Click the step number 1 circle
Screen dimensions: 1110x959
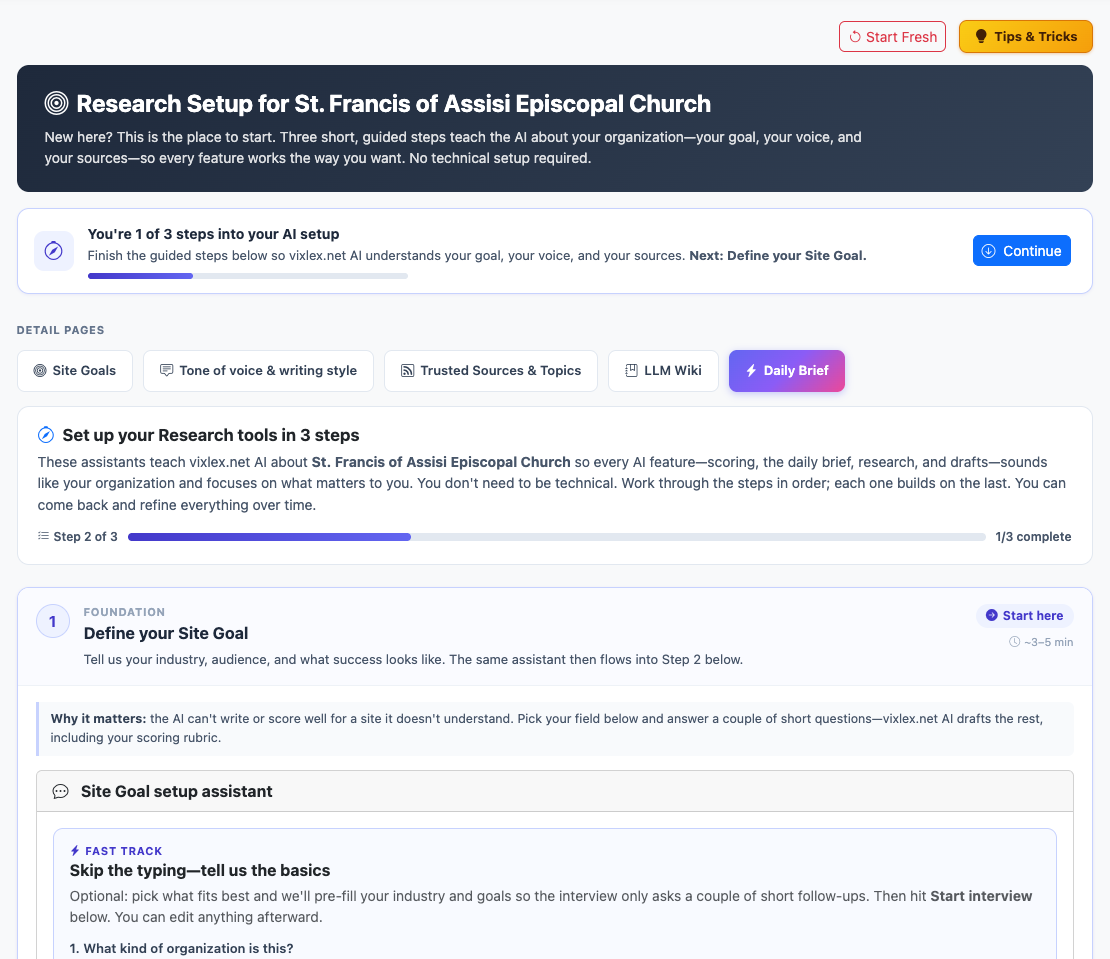[53, 621]
